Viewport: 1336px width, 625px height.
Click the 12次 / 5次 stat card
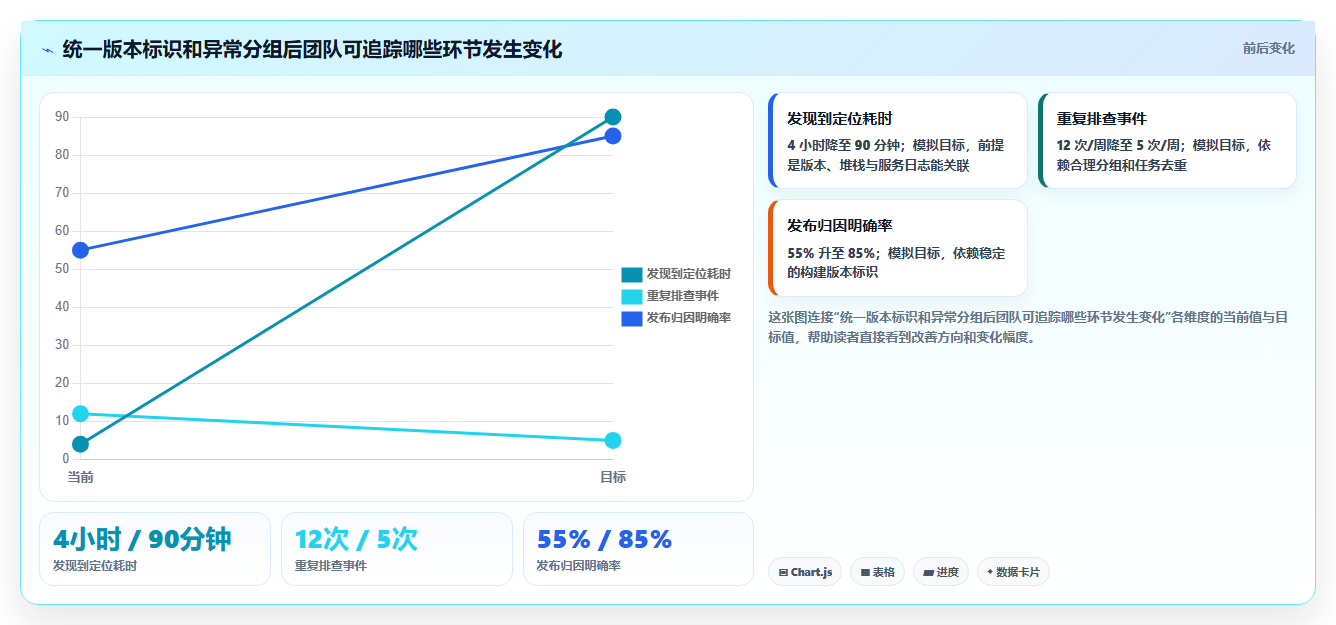point(397,549)
